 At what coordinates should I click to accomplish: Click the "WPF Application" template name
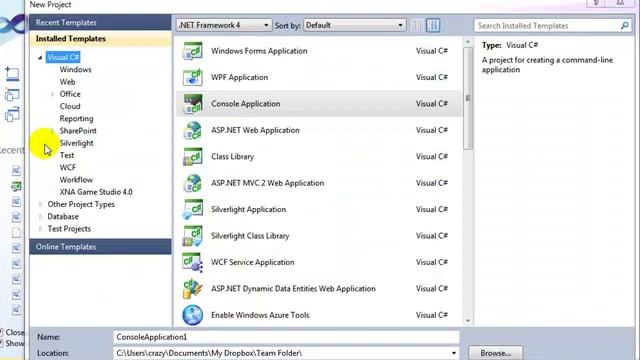click(x=240, y=77)
